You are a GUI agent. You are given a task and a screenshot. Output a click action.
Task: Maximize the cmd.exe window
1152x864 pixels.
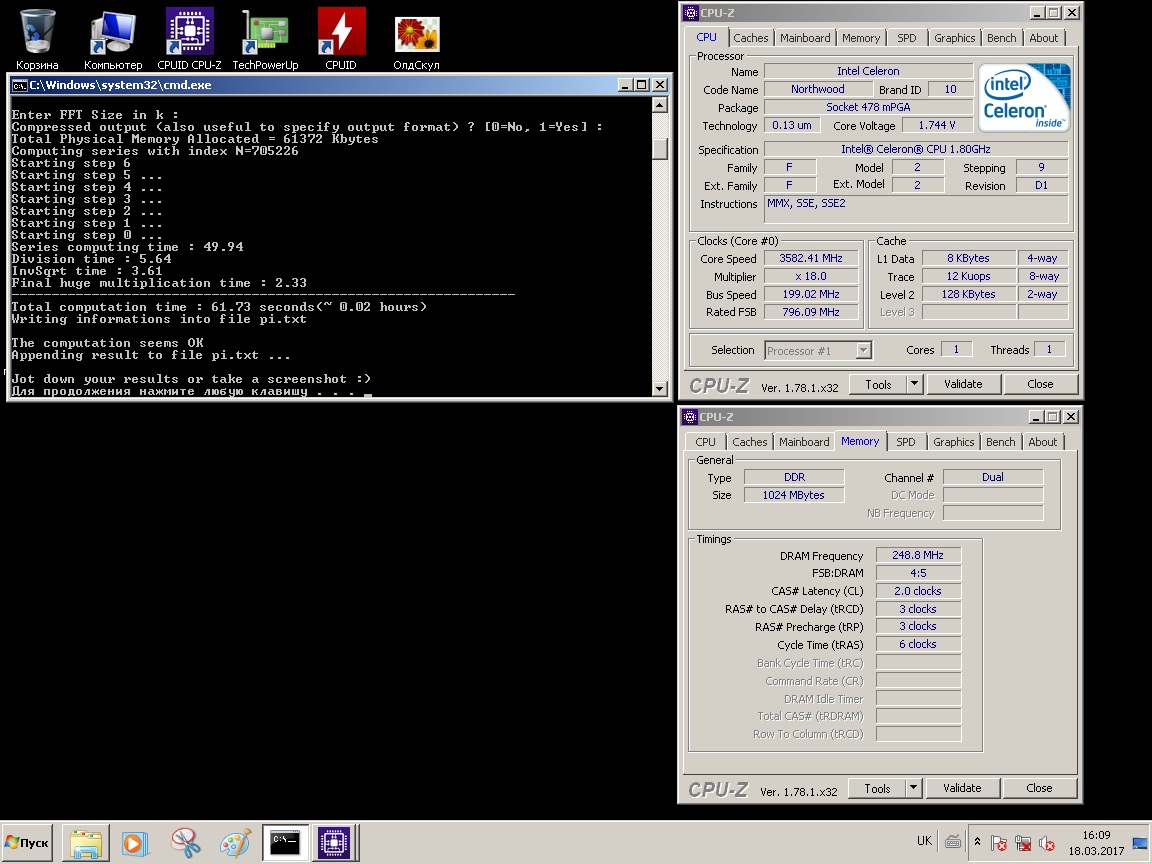(642, 85)
